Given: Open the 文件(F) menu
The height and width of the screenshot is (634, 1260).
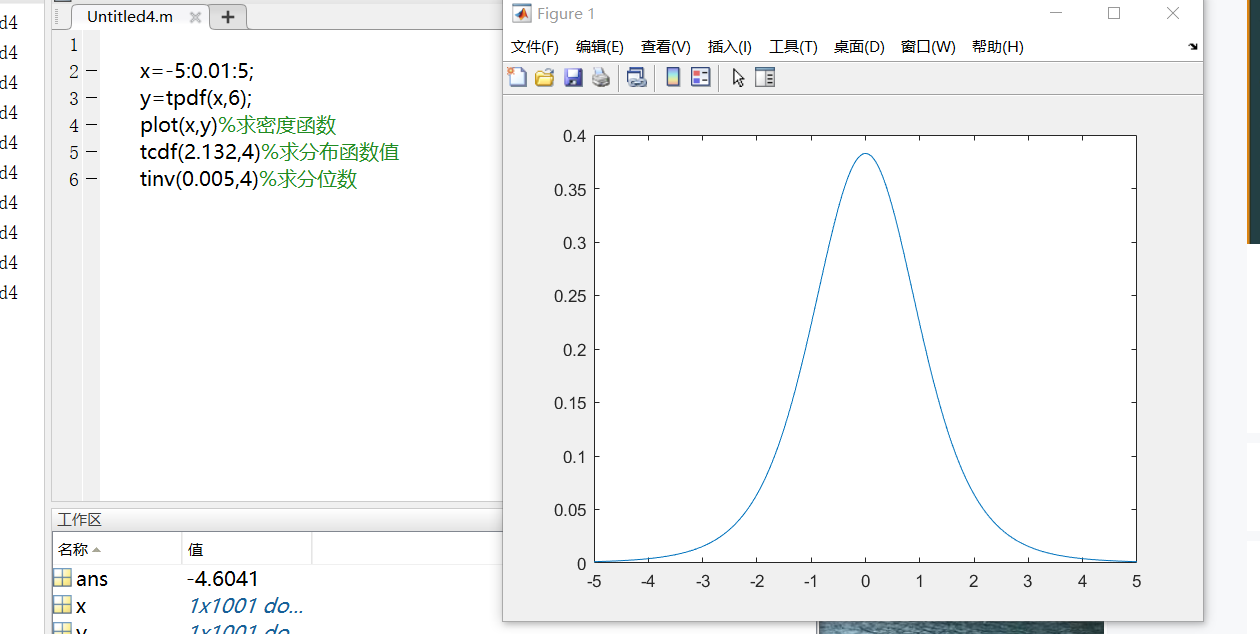Looking at the screenshot, I should [x=534, y=46].
